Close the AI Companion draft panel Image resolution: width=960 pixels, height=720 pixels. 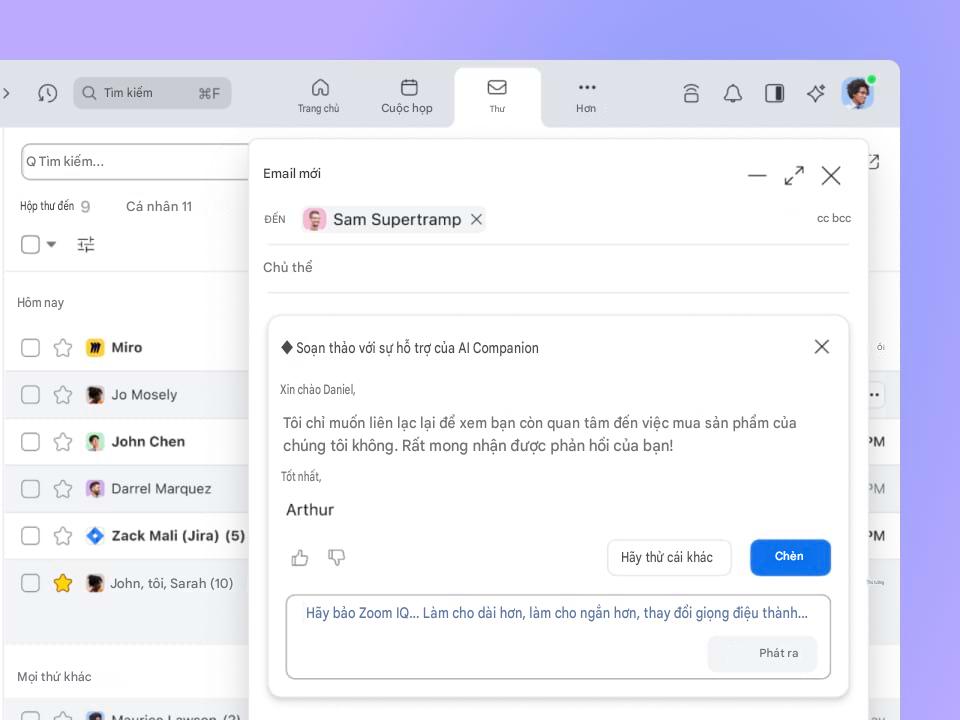coord(822,347)
